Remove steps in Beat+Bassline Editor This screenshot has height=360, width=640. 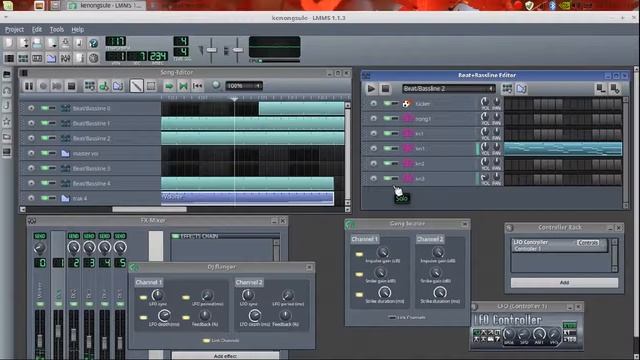coord(600,88)
